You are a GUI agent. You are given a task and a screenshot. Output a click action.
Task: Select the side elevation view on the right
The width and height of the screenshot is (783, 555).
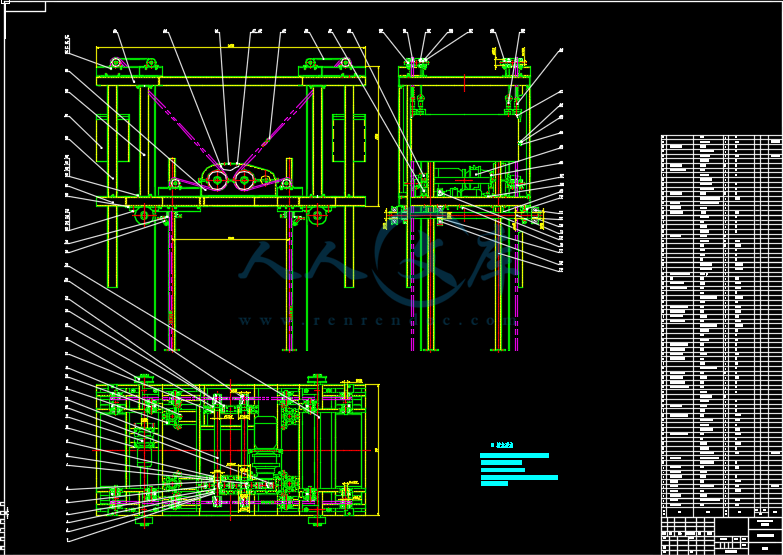[x=464, y=204]
